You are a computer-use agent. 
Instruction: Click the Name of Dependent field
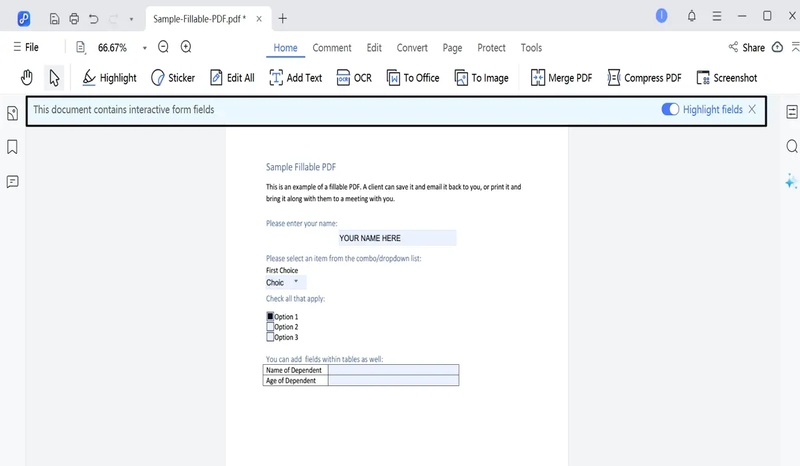393,370
